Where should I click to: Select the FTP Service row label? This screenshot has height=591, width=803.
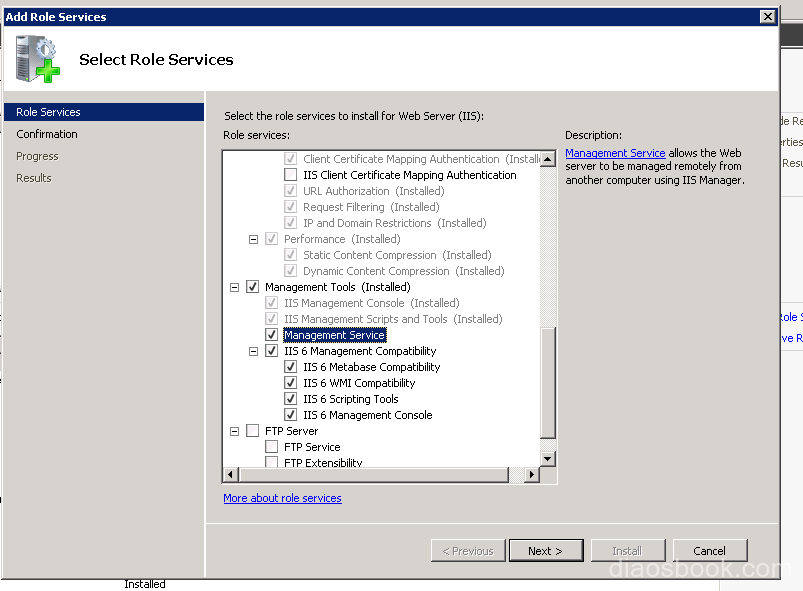pyautogui.click(x=312, y=447)
